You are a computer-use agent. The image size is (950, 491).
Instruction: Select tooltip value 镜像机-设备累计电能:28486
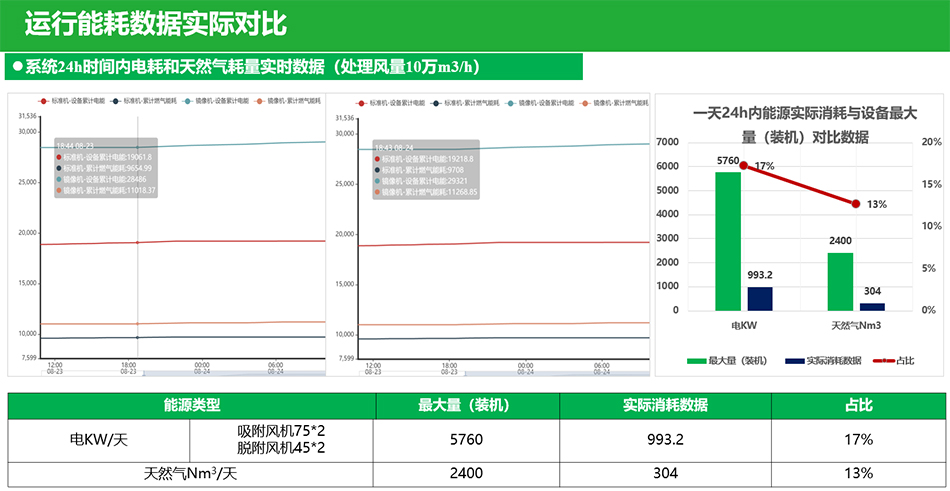point(101,179)
